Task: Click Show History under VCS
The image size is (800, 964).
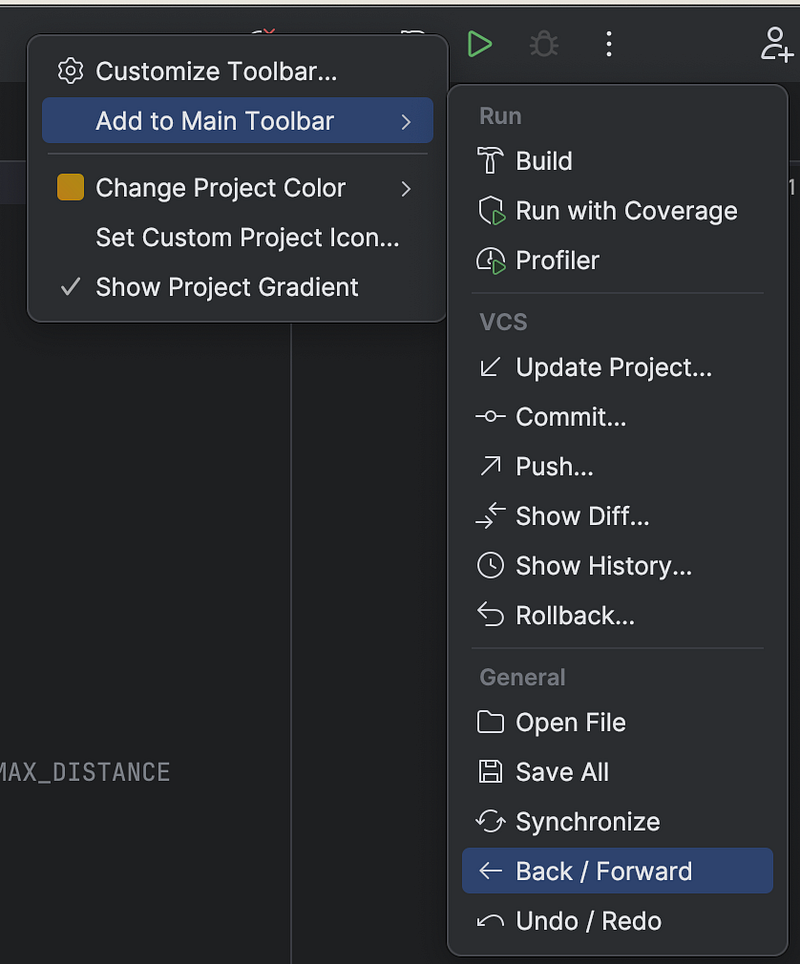Action: (x=602, y=565)
